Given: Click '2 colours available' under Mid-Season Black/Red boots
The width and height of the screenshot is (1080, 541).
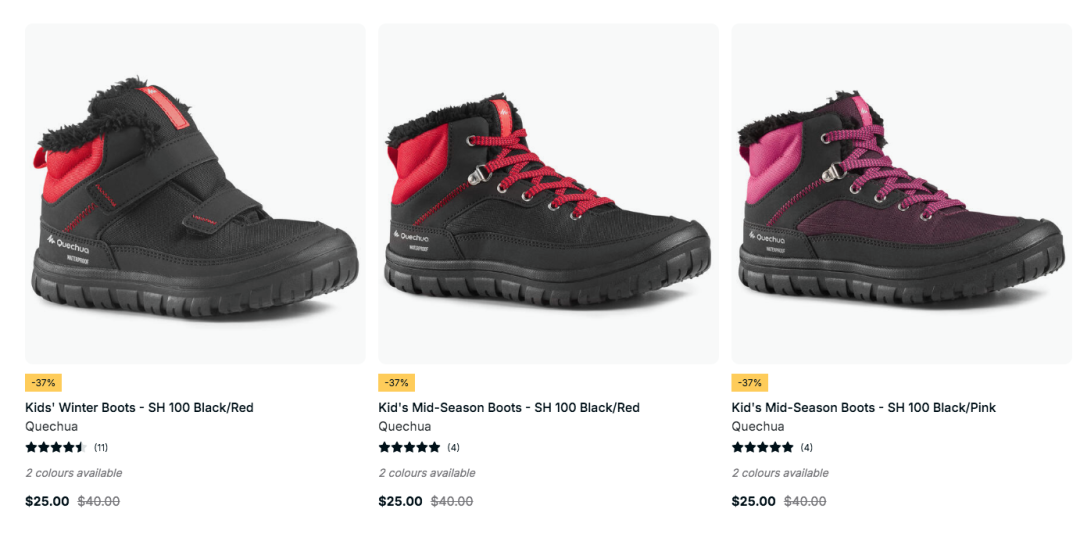Looking at the screenshot, I should click(x=427, y=473).
